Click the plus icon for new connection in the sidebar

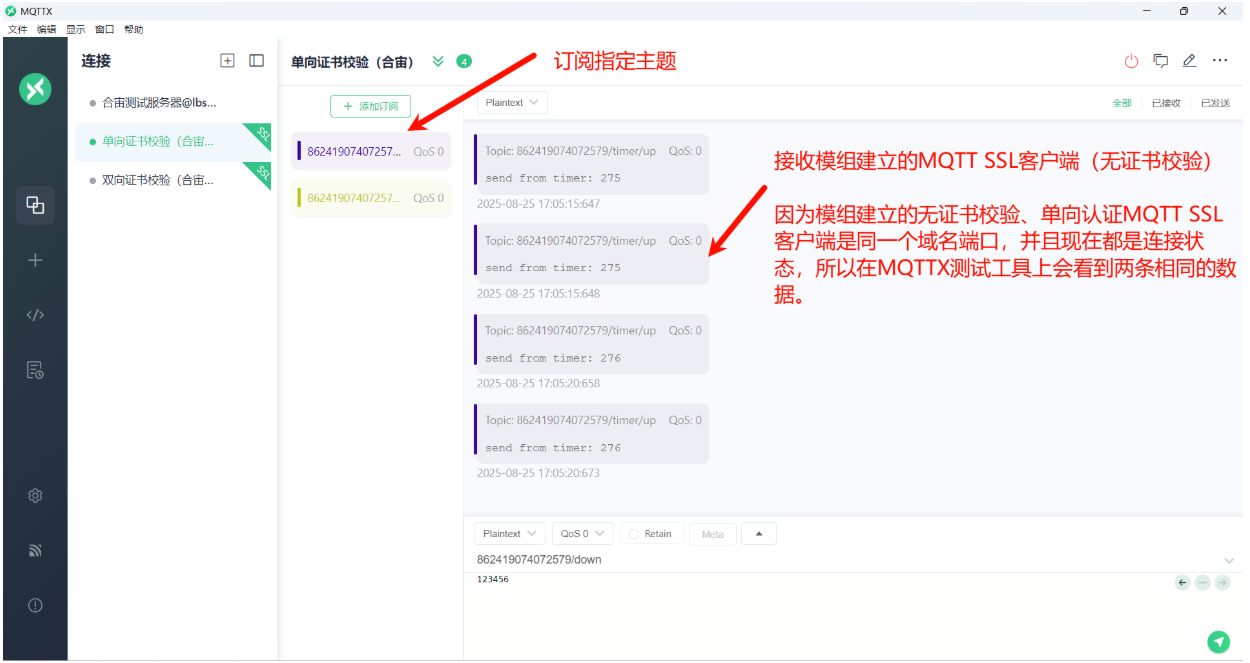pos(35,260)
